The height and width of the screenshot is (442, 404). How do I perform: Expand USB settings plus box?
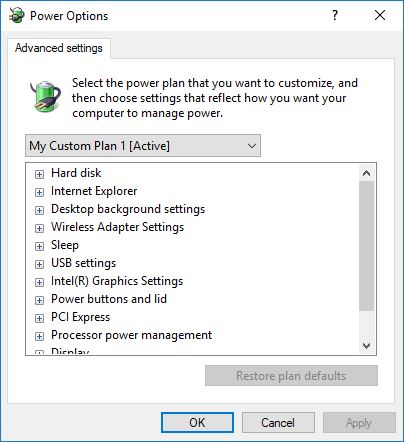pos(39,264)
